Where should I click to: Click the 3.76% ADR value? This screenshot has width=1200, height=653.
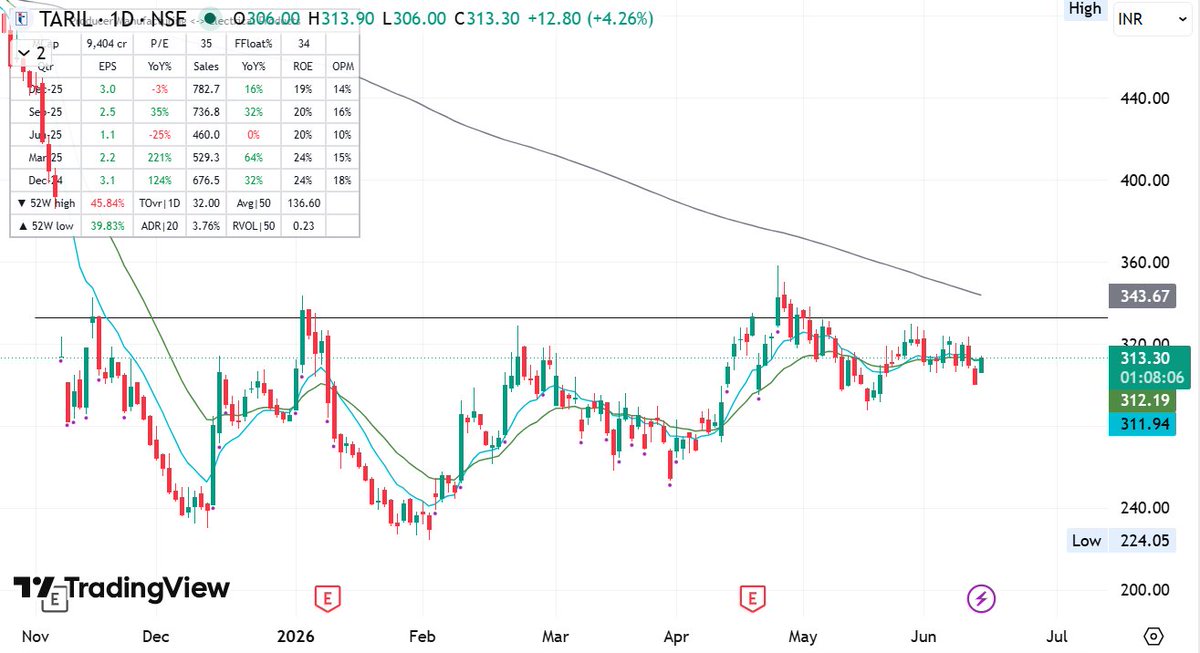[206, 226]
